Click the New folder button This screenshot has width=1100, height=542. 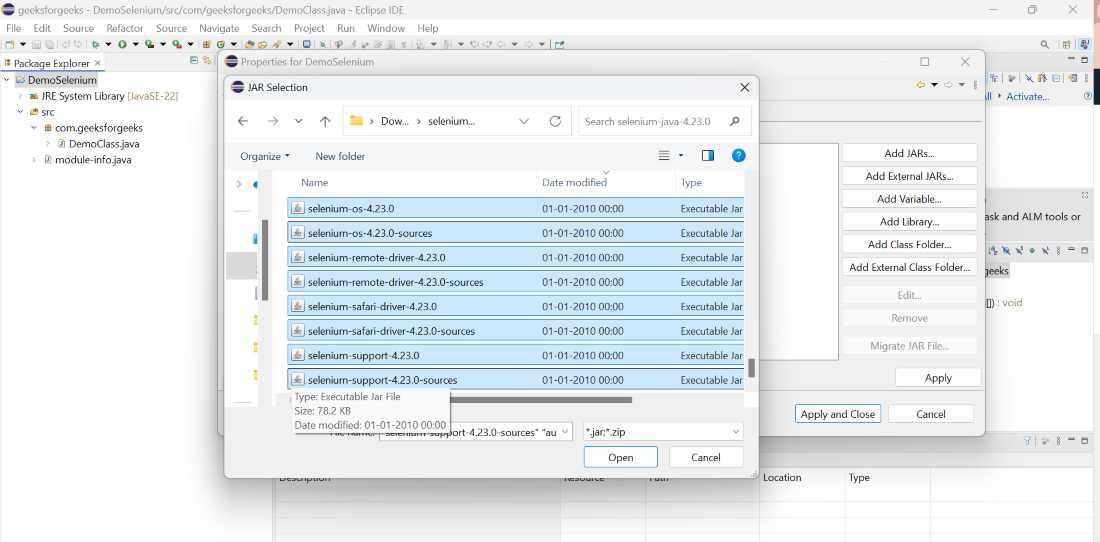tap(340, 156)
